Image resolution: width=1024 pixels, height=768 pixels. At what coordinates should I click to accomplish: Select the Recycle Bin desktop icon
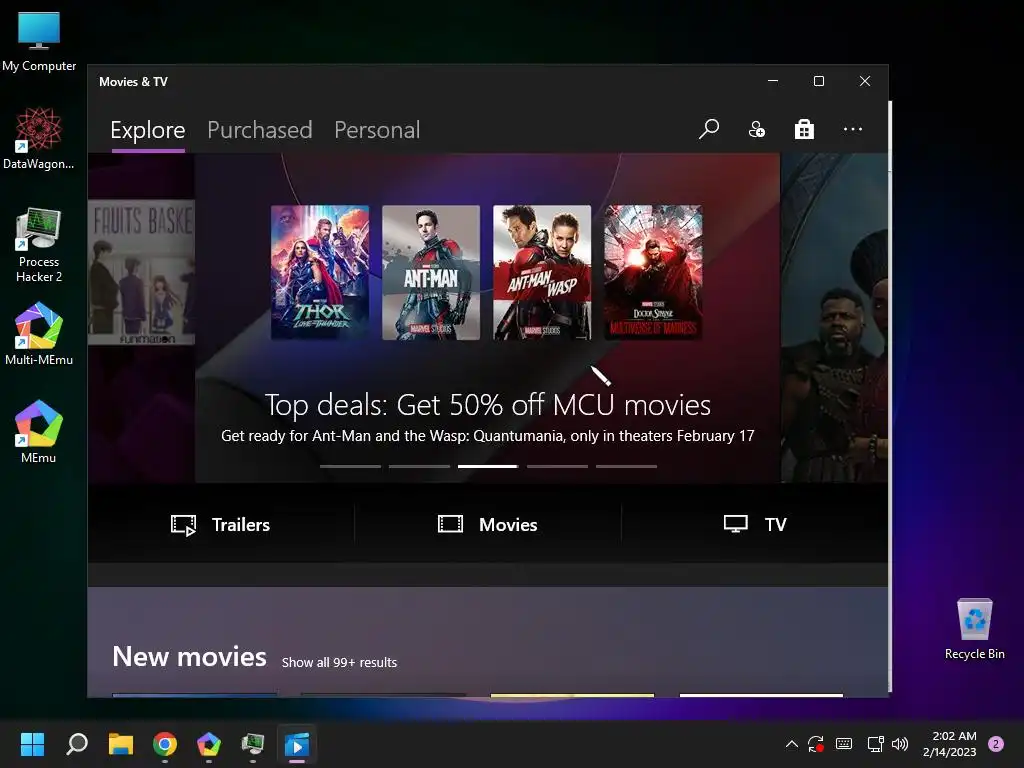click(974, 630)
